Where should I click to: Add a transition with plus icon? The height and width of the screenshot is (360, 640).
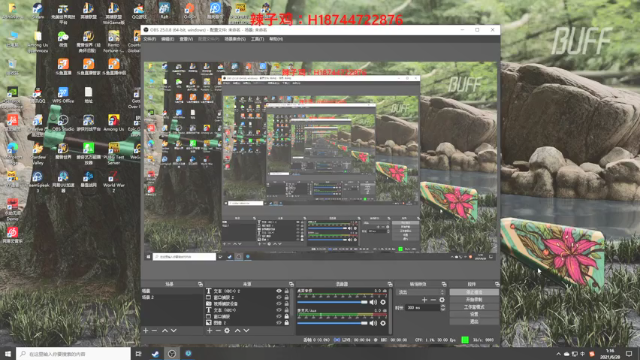pos(424,300)
